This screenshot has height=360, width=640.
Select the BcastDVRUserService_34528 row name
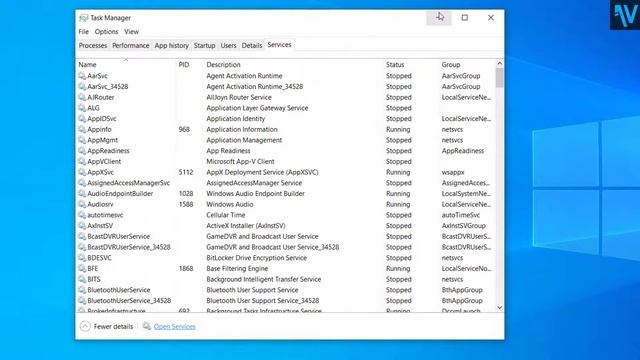129,247
